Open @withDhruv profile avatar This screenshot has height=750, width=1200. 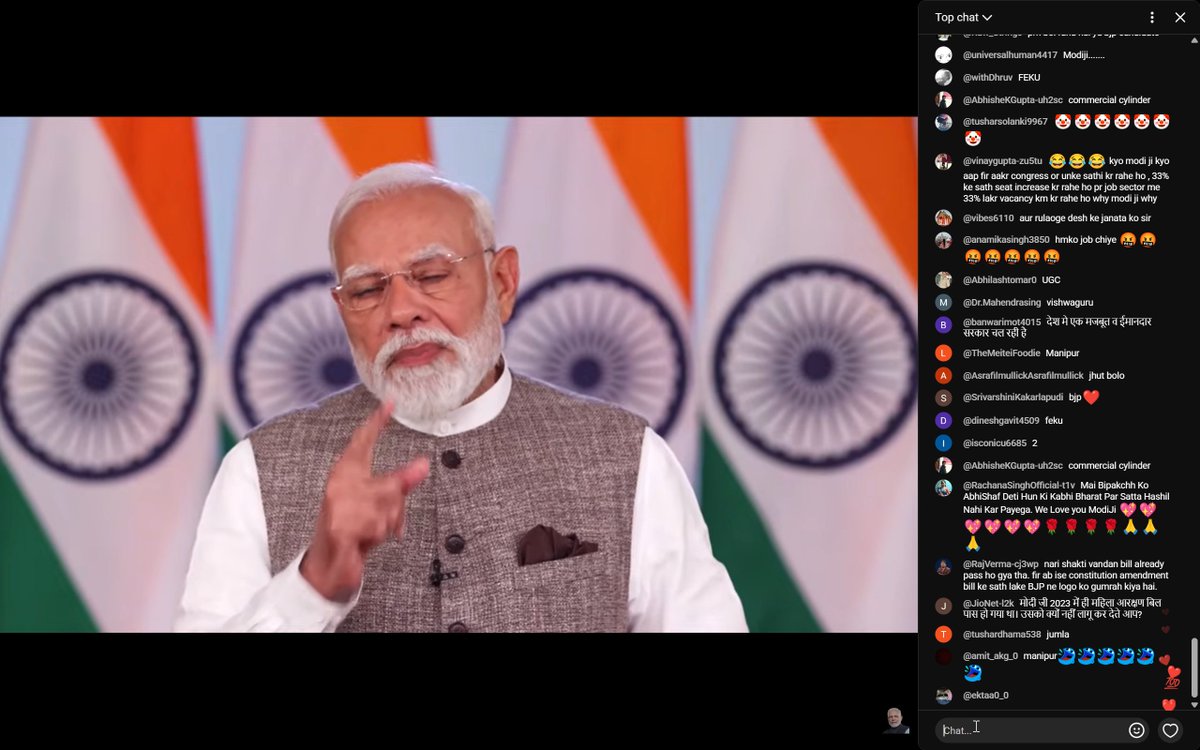pos(943,77)
